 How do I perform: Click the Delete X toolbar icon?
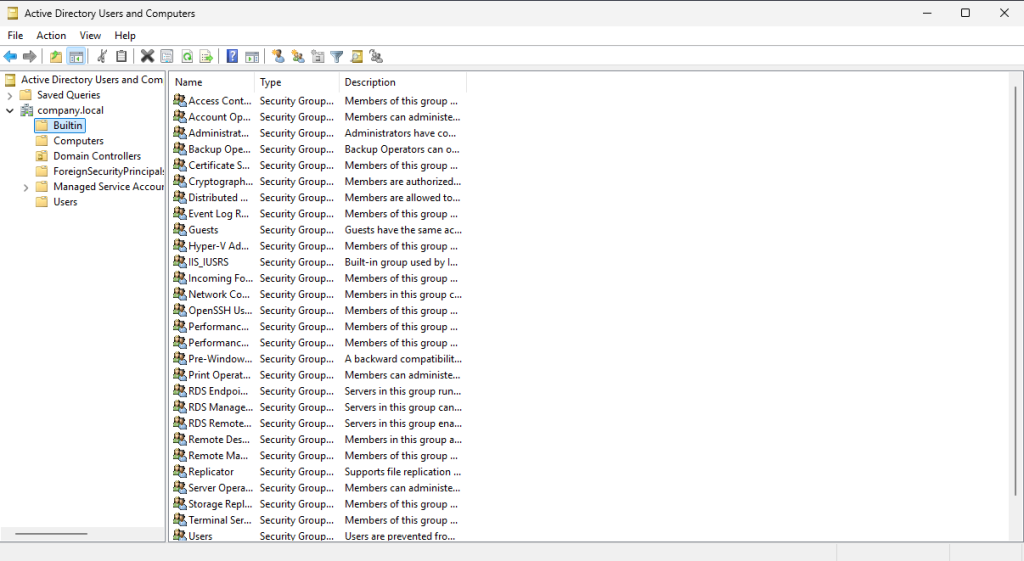coord(148,57)
